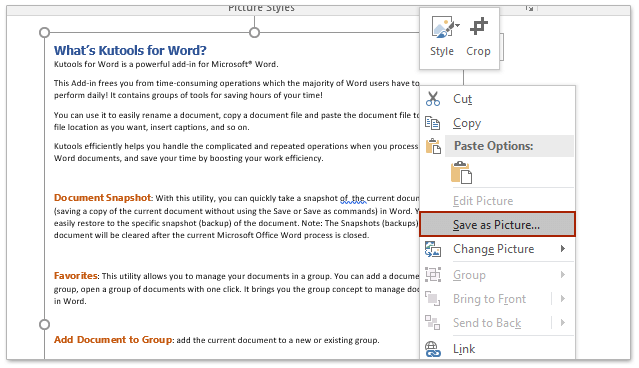Expand the Send to Back arrow
Image resolution: width=639 pixels, height=368 pixels.
[x=563, y=323]
